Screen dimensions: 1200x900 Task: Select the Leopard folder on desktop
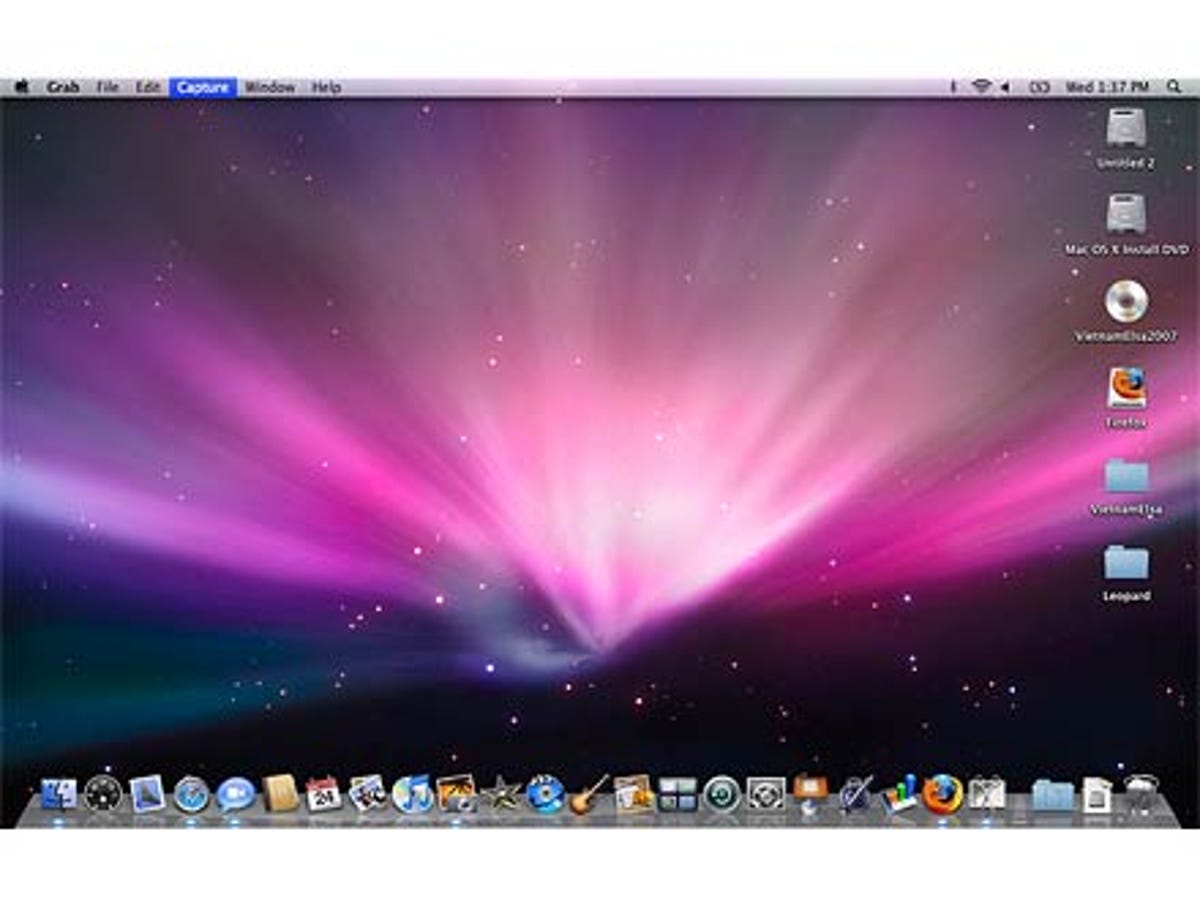click(1126, 564)
